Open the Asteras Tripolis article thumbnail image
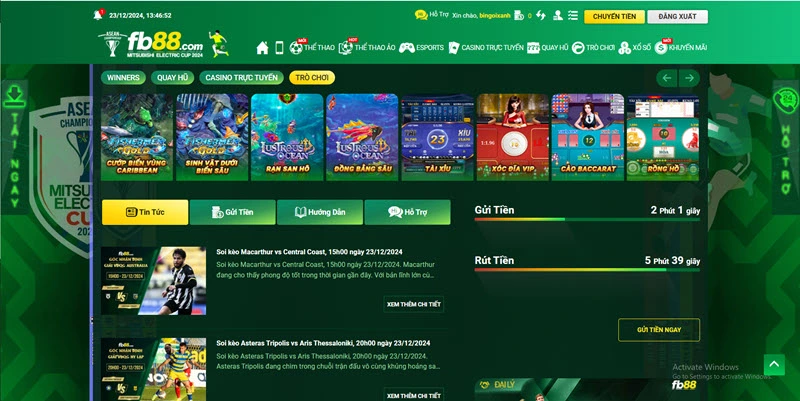 point(154,369)
